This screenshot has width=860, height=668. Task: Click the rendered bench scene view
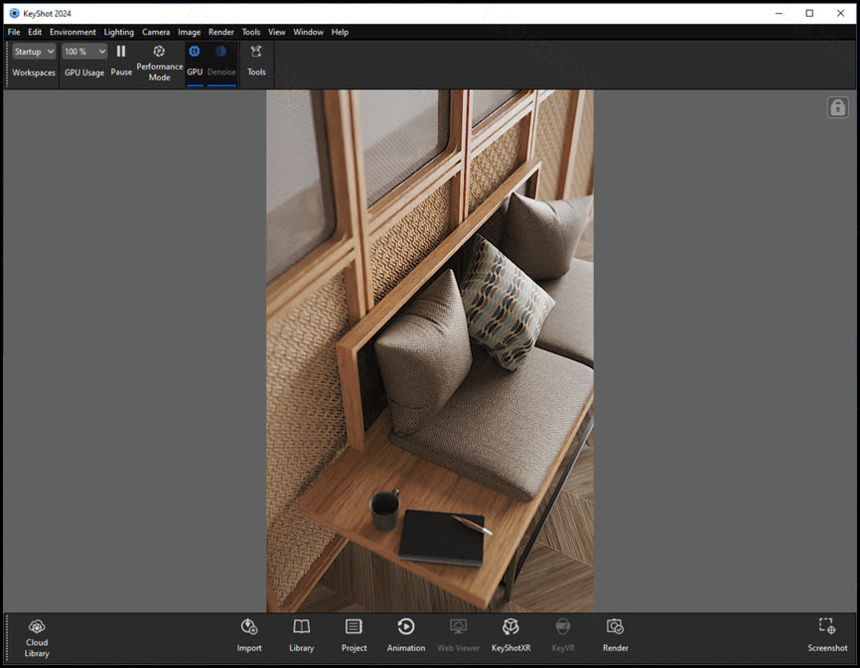pyautogui.click(x=429, y=351)
